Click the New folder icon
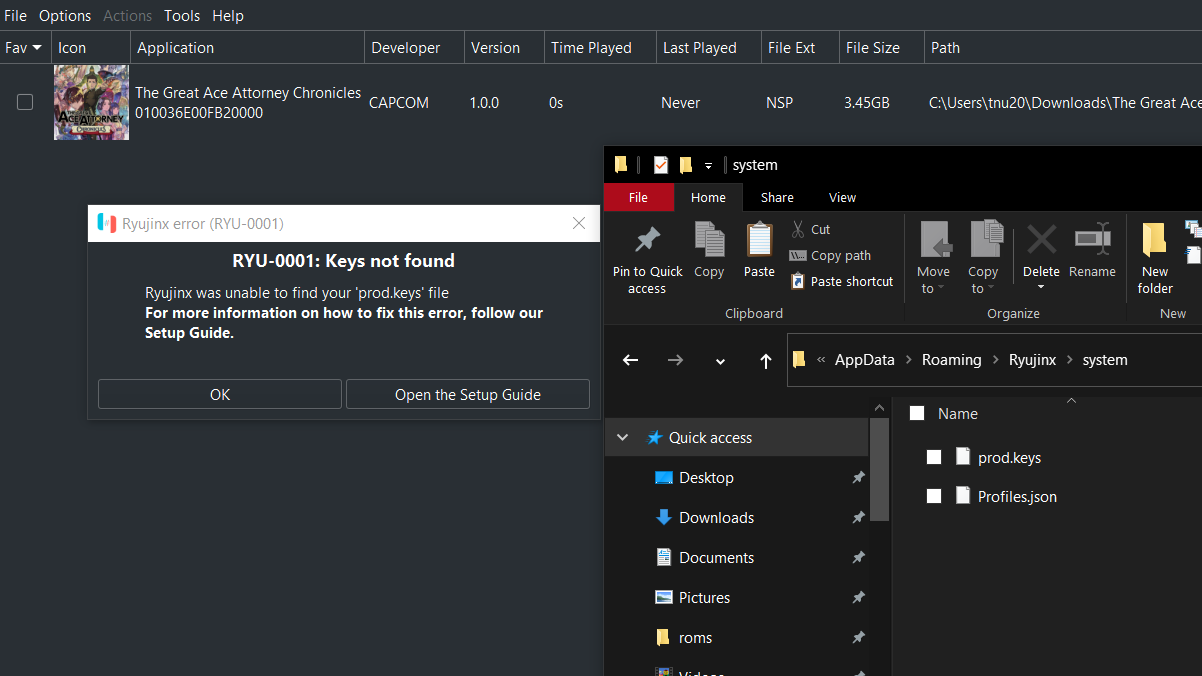The image size is (1202, 676). click(x=1154, y=241)
